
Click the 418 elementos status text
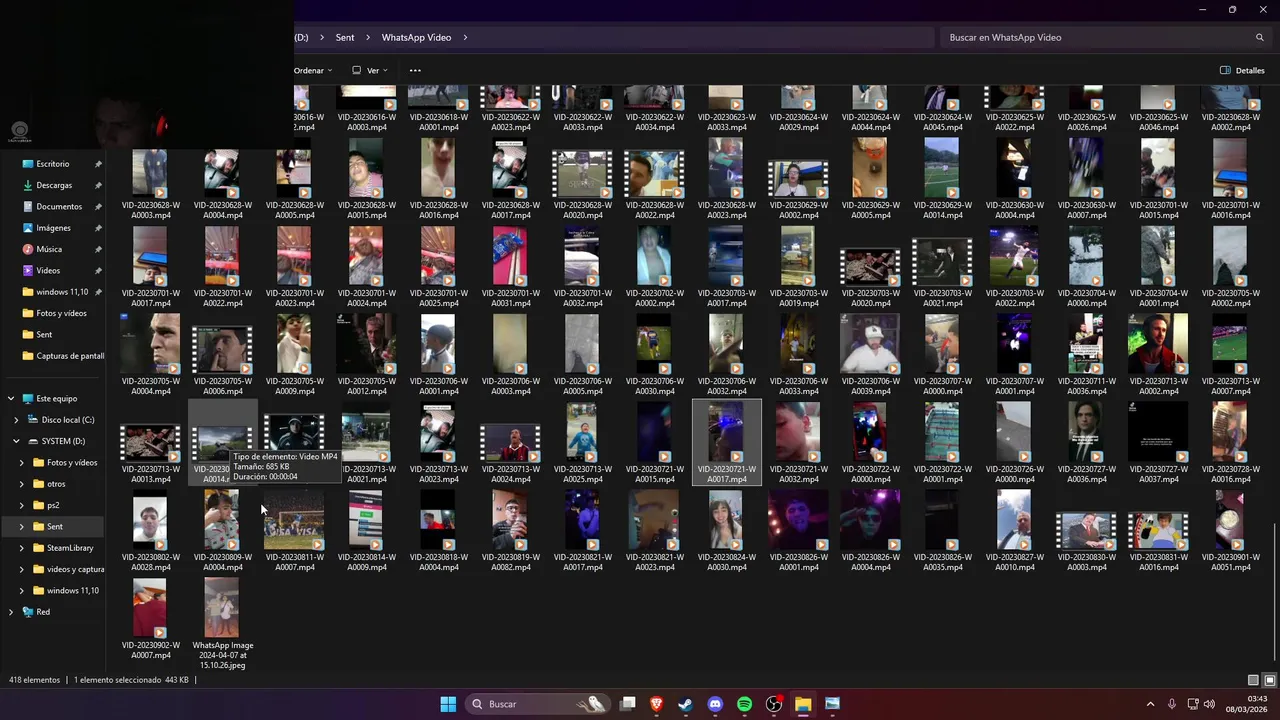(x=35, y=680)
